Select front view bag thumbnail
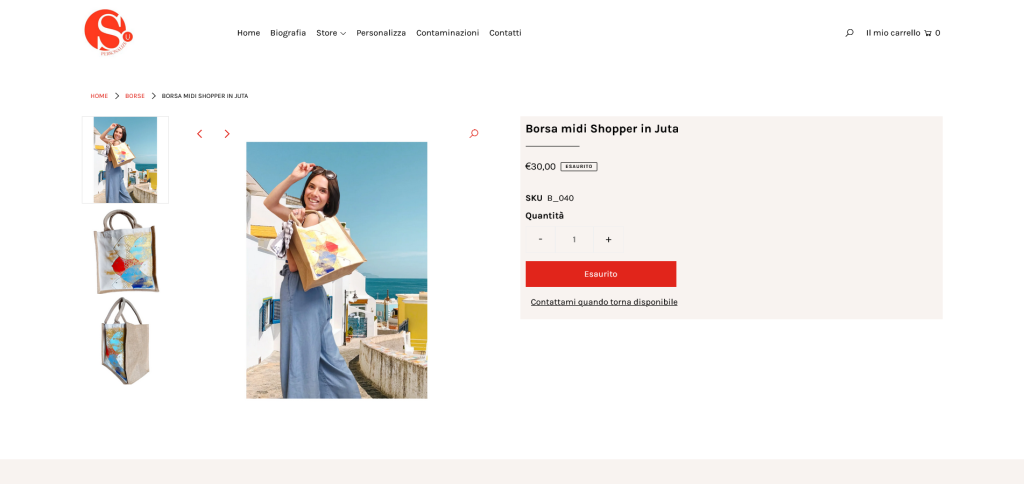The image size is (1024, 484). coord(125,251)
